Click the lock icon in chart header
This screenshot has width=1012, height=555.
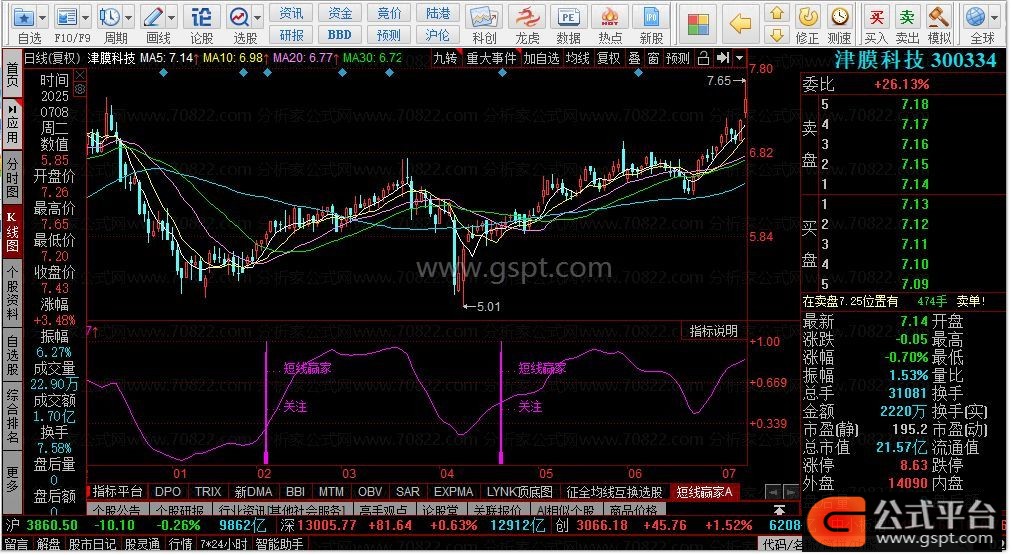coord(703,59)
